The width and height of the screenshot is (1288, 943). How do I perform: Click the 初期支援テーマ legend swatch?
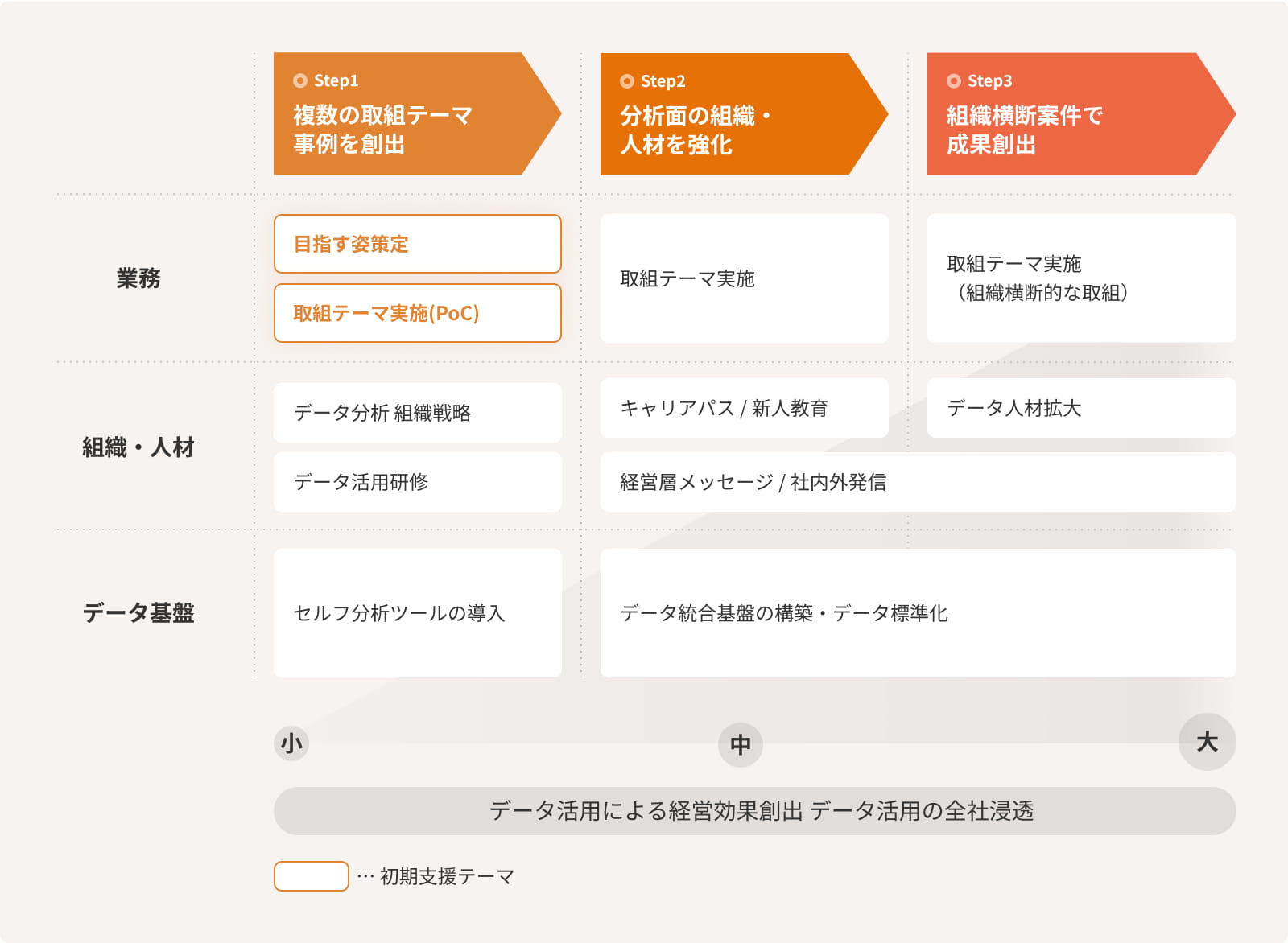pyautogui.click(x=312, y=876)
